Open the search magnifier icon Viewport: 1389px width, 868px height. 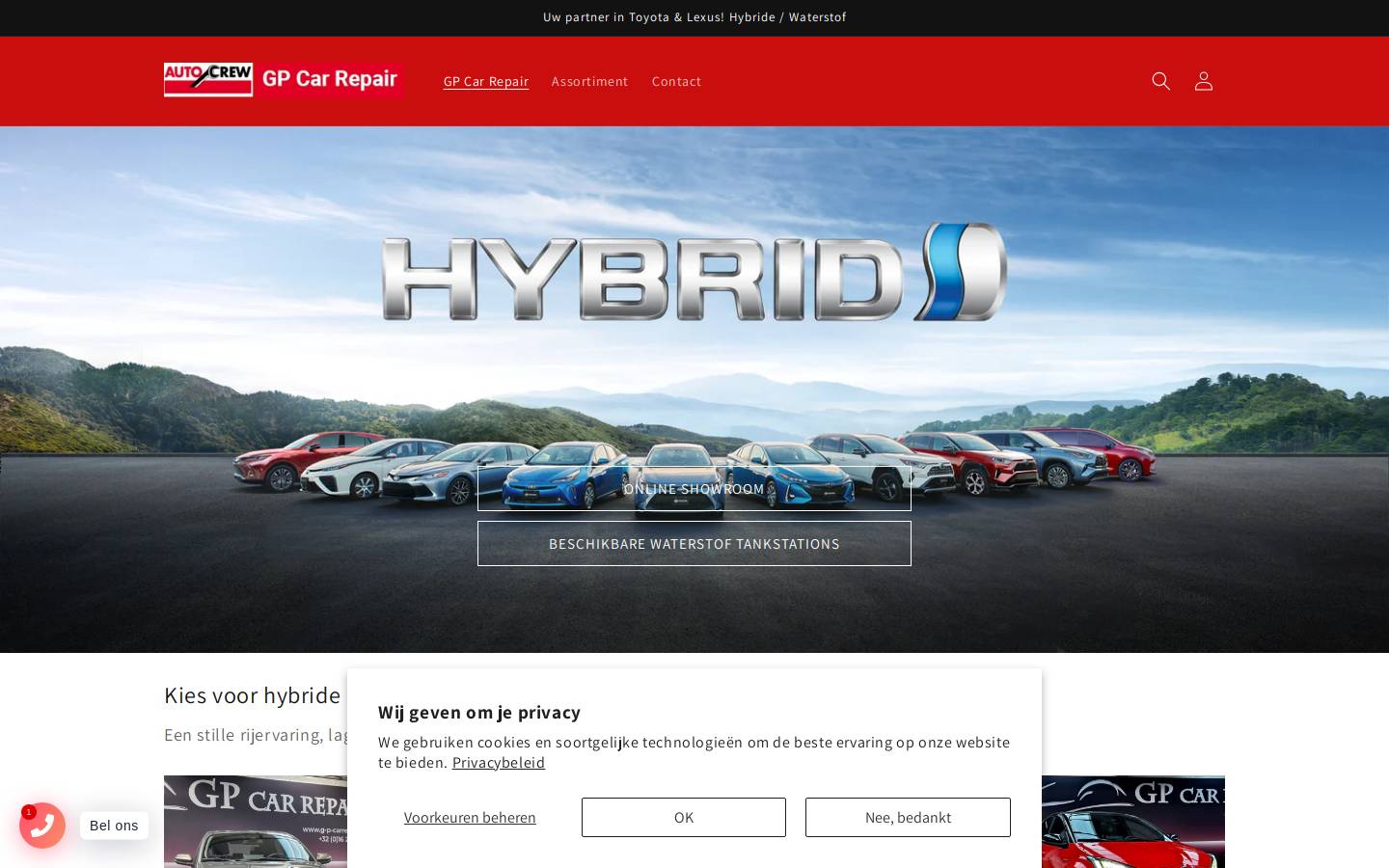1160,81
